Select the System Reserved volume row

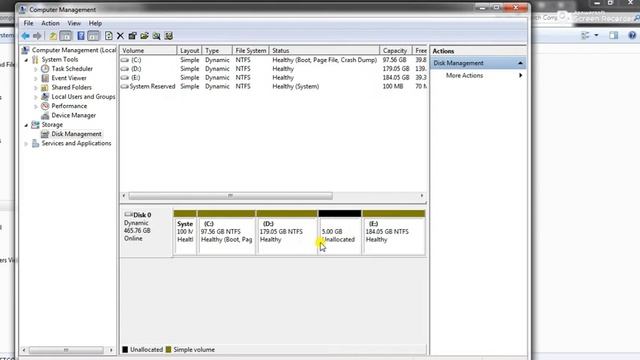point(273,87)
